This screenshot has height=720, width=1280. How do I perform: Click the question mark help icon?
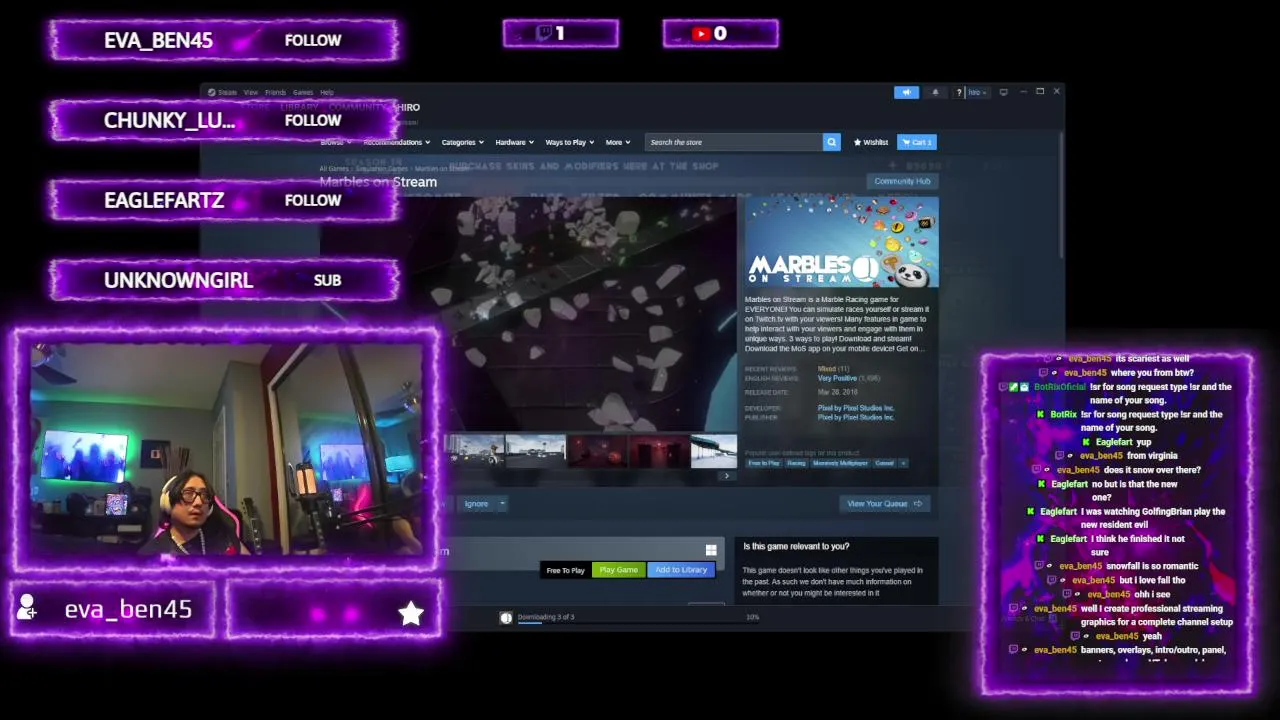[x=959, y=92]
